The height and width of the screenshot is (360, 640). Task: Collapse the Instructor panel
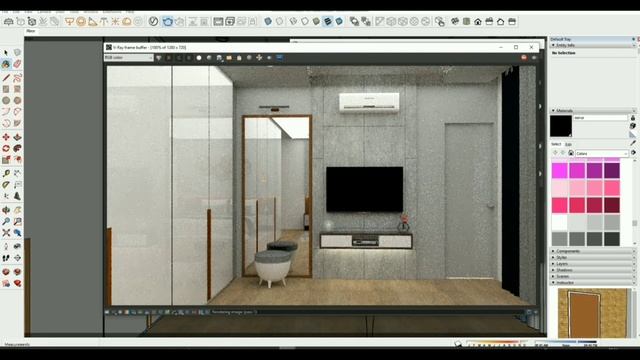(x=553, y=282)
